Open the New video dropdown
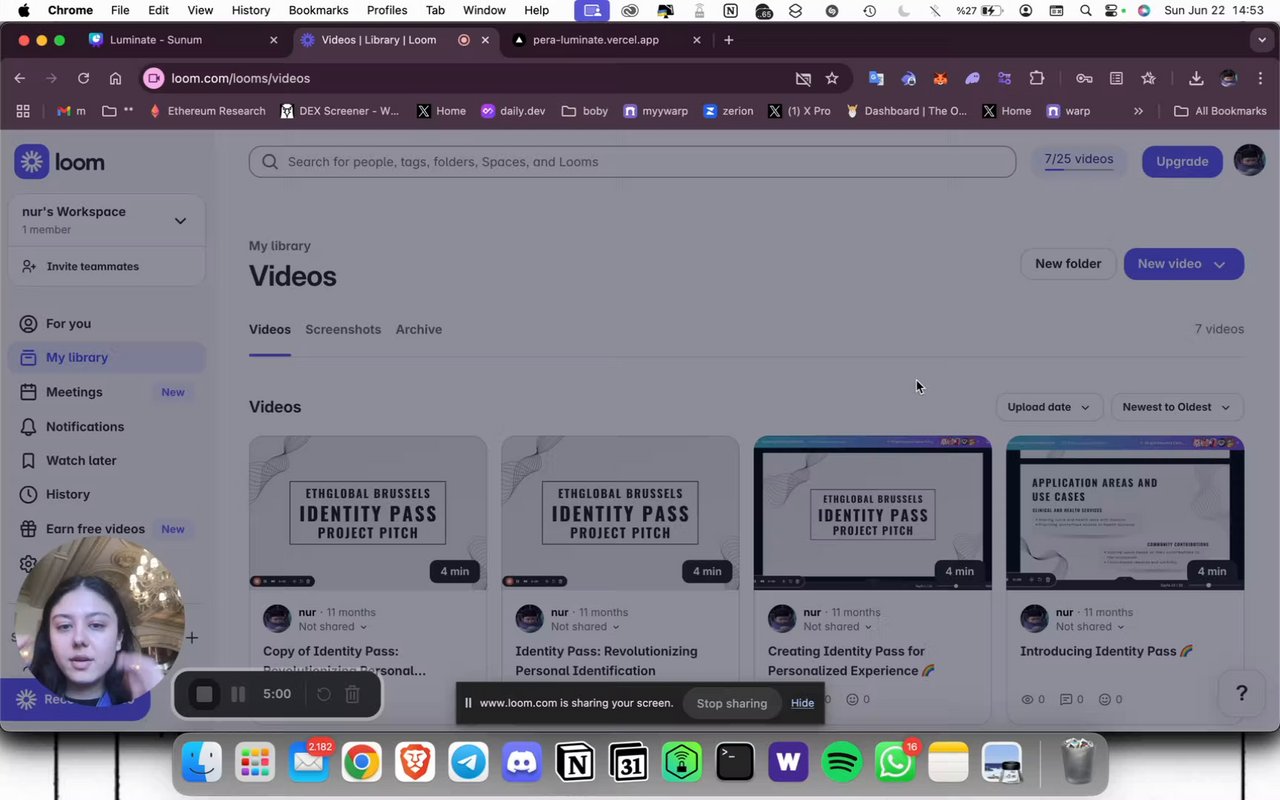 1184,264
